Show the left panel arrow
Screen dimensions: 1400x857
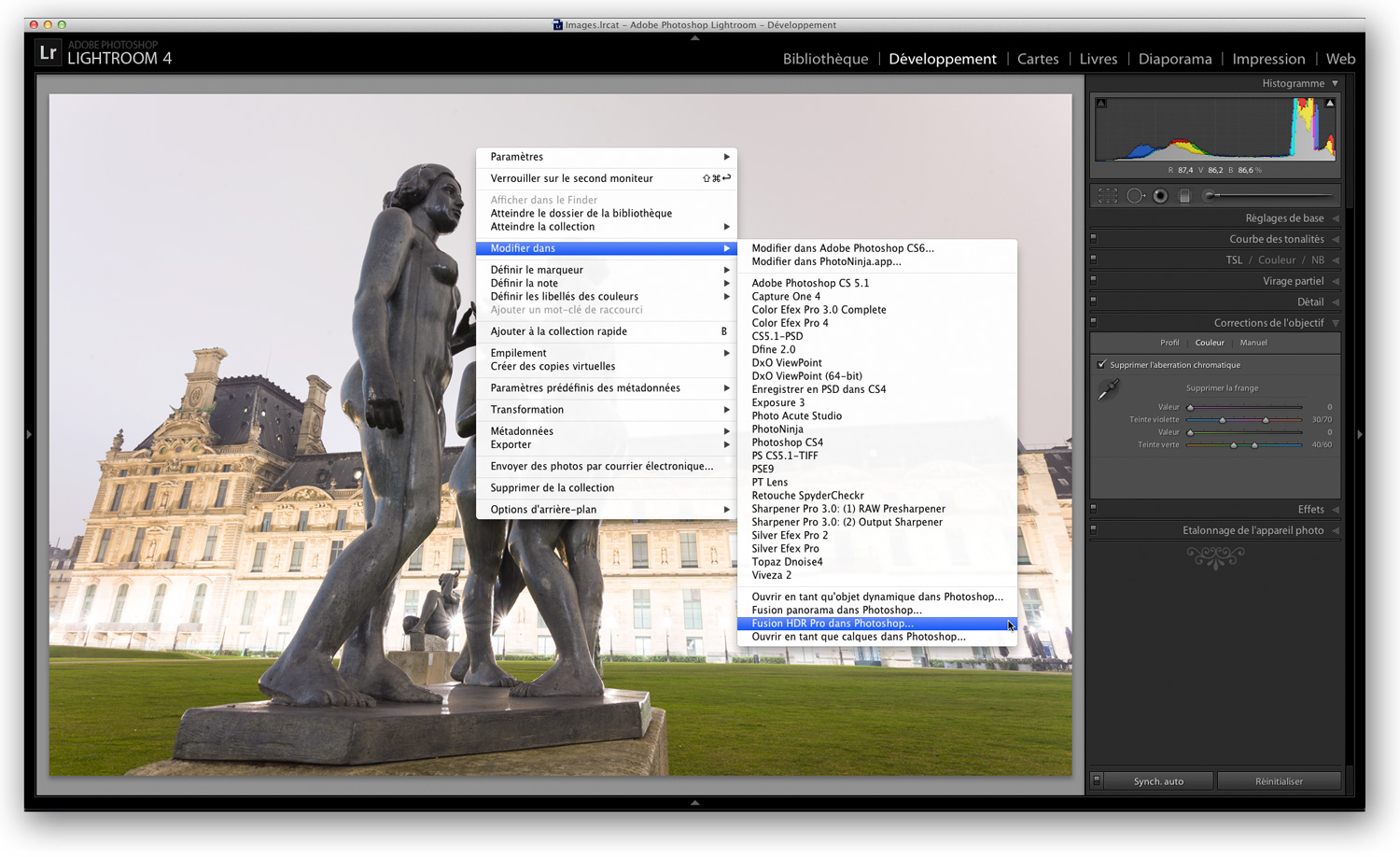coord(29,434)
